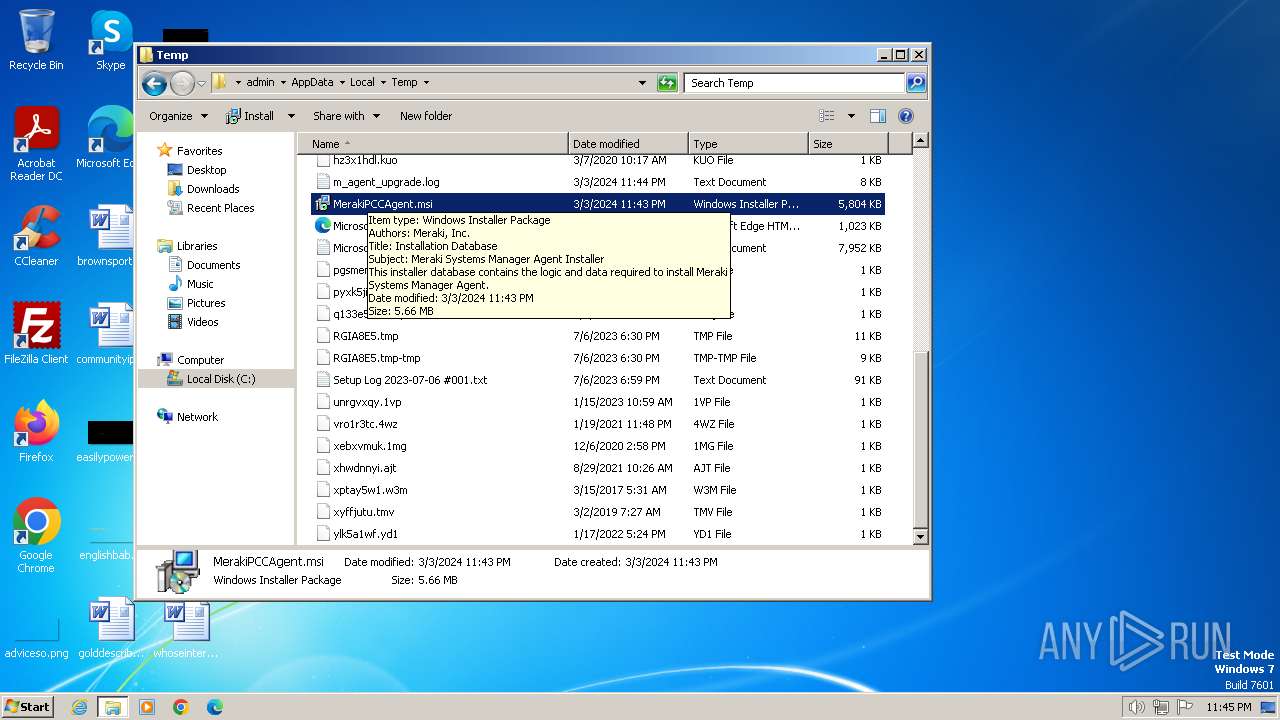Click the search magnifier icon
This screenshot has height=720, width=1280.
pos(916,83)
